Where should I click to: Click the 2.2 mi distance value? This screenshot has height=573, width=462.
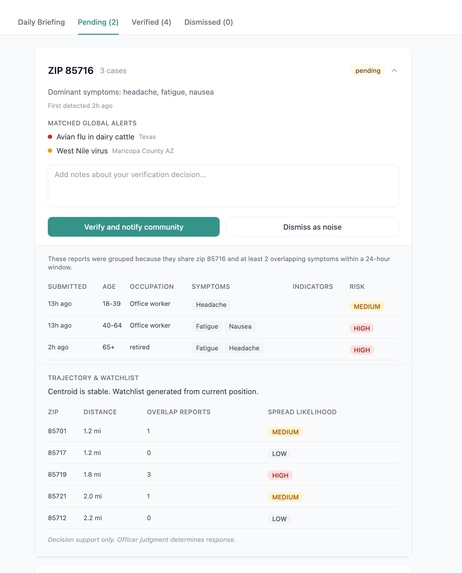click(92, 518)
